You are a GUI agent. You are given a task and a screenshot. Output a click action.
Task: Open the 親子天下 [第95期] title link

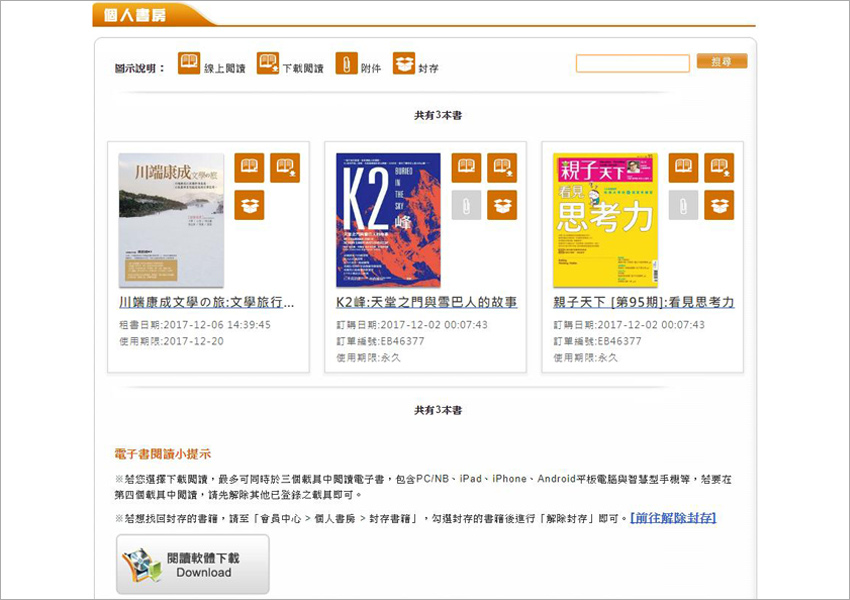[x=643, y=302]
